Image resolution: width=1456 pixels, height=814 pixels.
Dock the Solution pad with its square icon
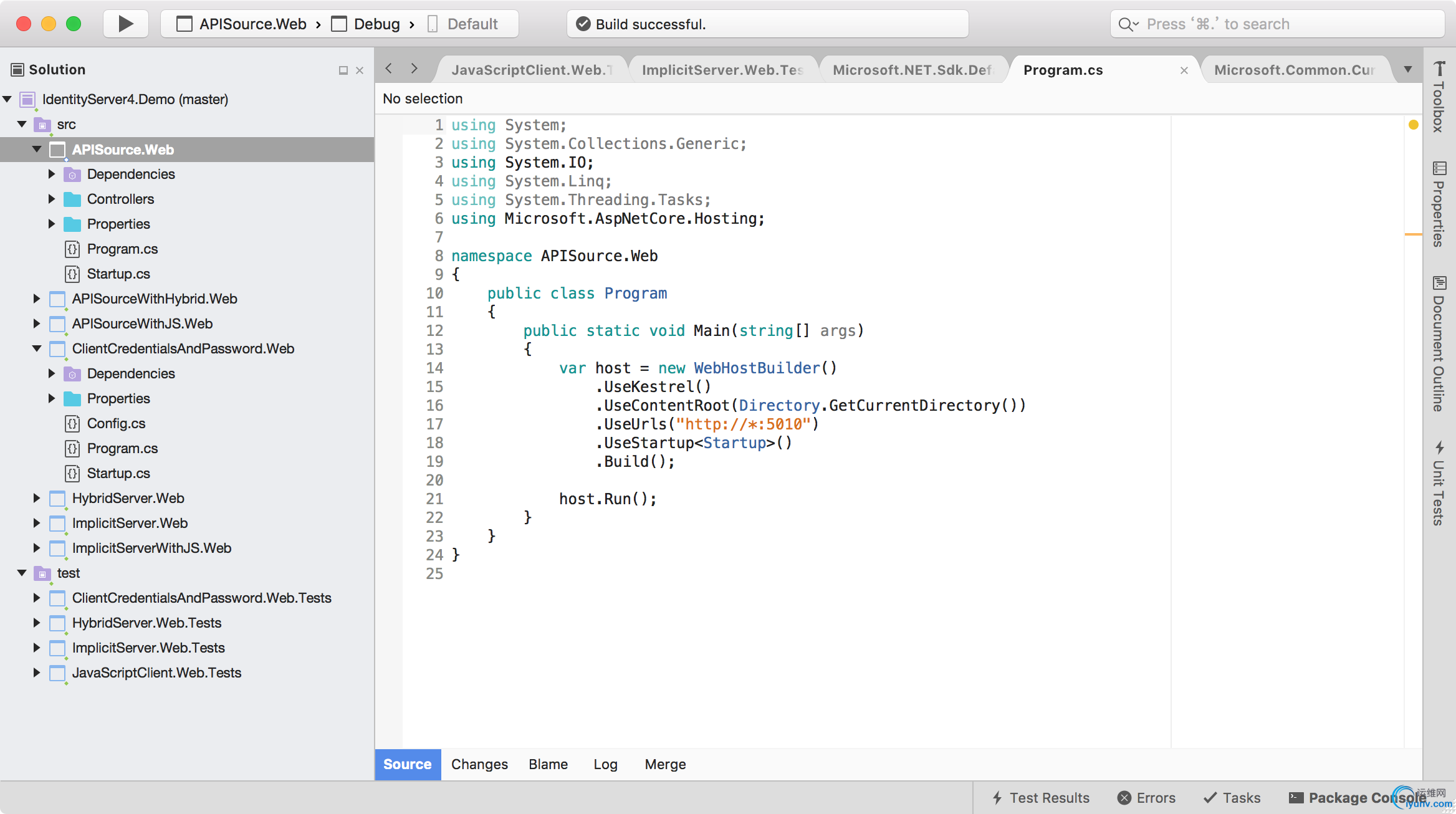343,70
